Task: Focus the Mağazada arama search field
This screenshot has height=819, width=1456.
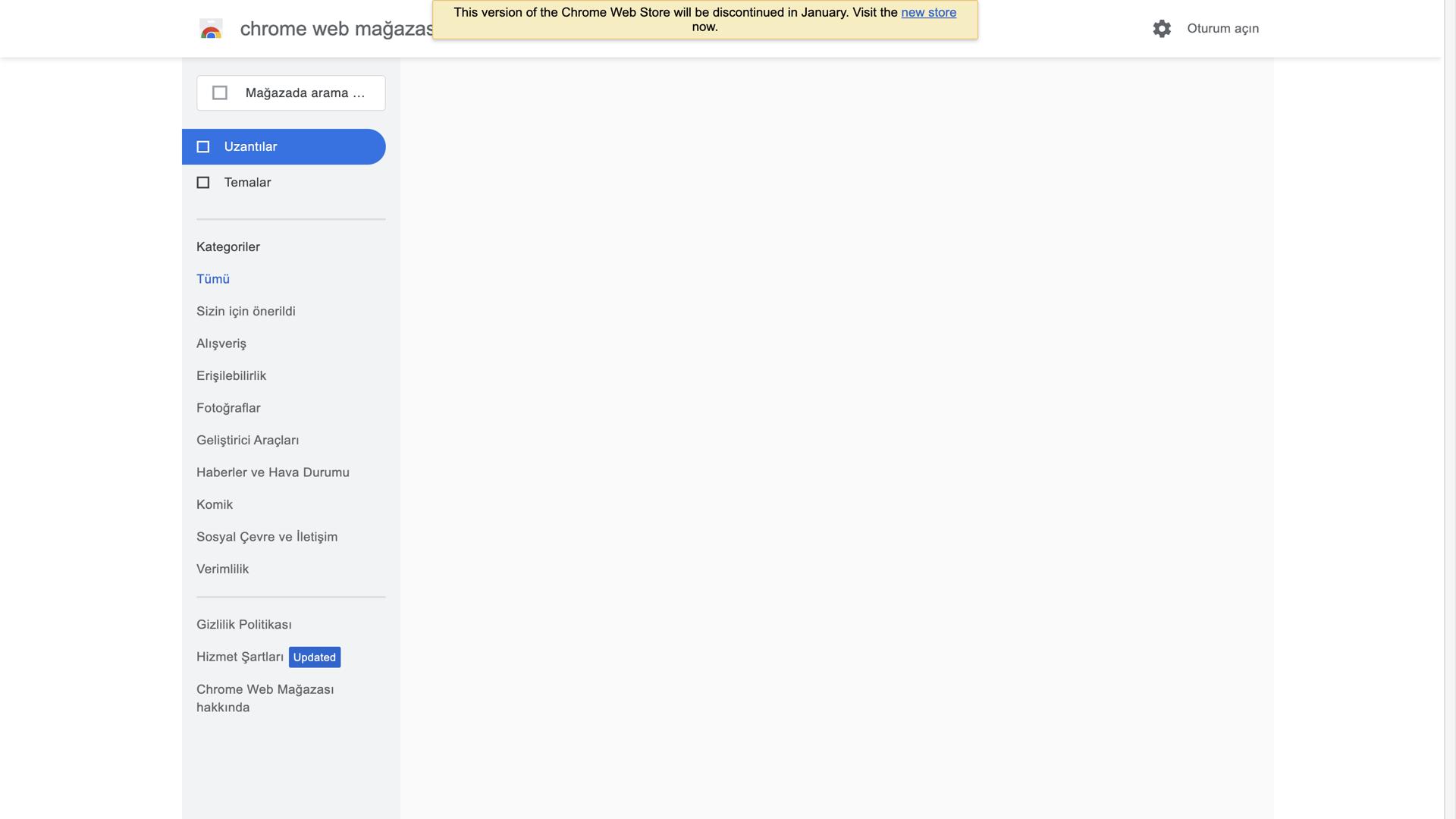Action: 291,93
